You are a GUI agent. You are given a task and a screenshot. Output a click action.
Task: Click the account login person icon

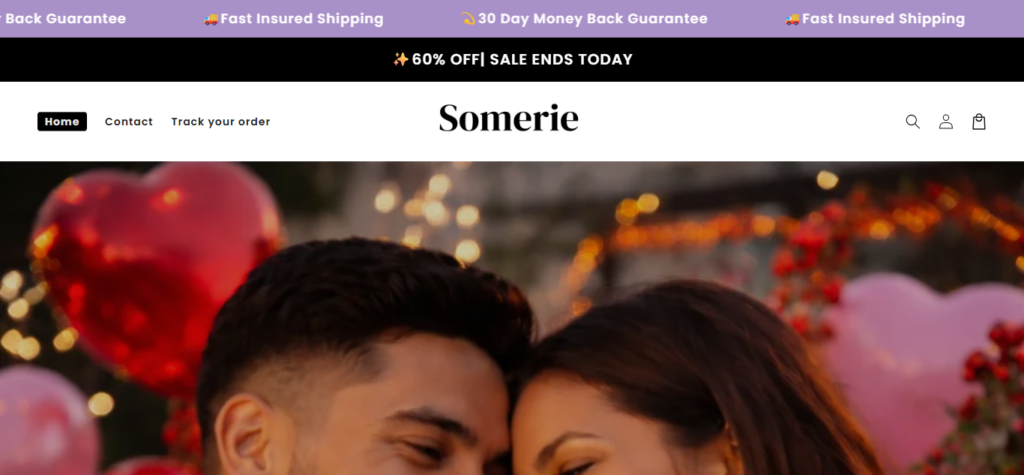(x=946, y=122)
